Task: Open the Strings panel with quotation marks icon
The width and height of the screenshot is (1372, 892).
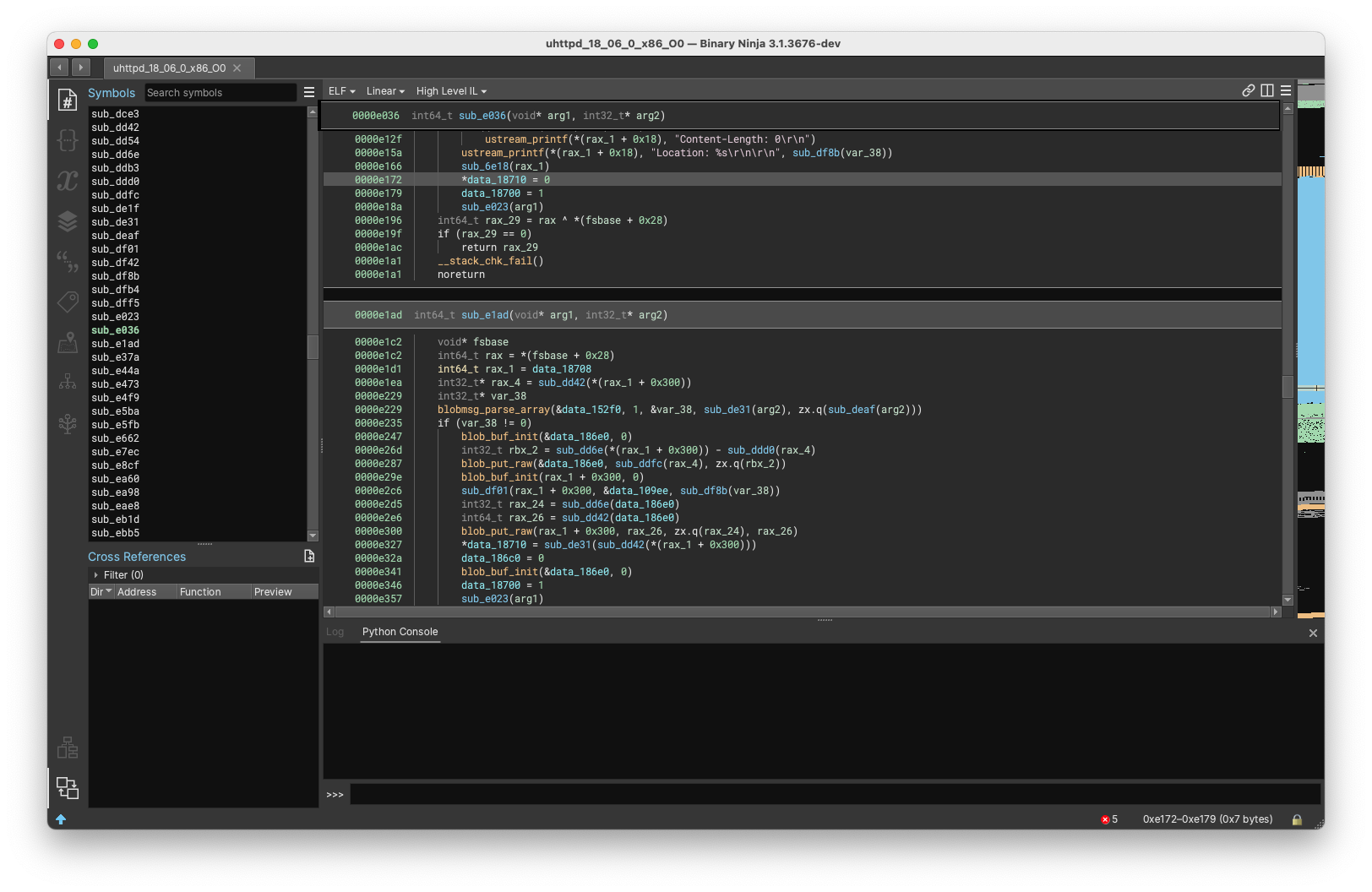Action: pos(66,262)
